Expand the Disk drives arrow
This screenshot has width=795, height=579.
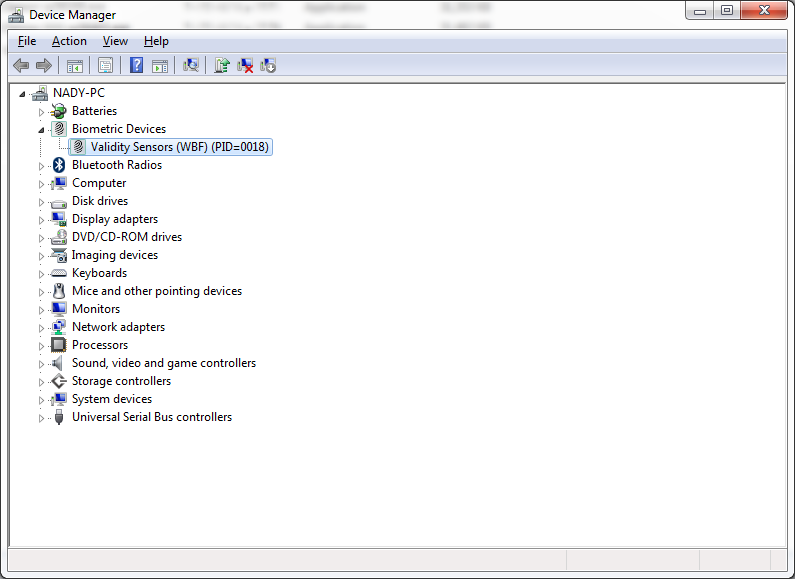coord(41,202)
